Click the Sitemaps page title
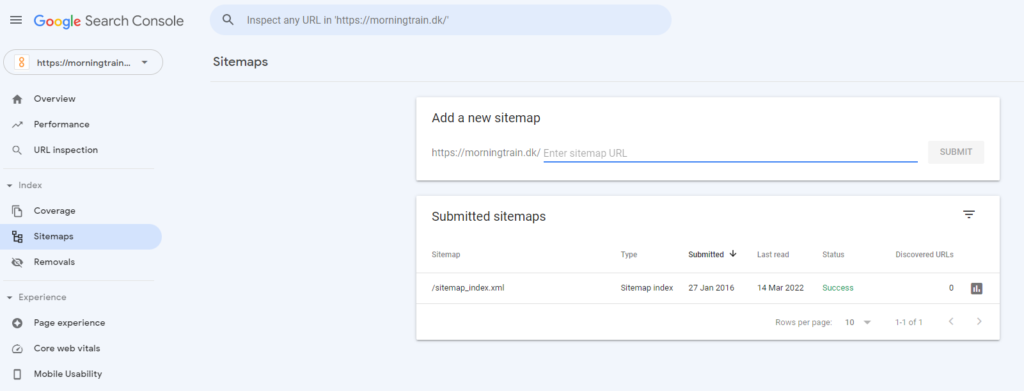1024x391 pixels. [240, 62]
